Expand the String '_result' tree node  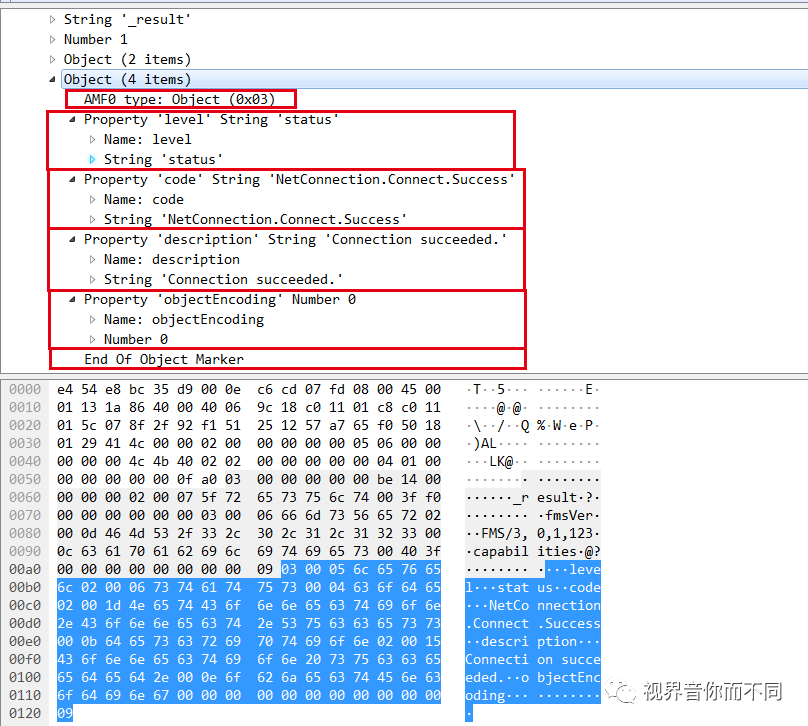[52, 20]
